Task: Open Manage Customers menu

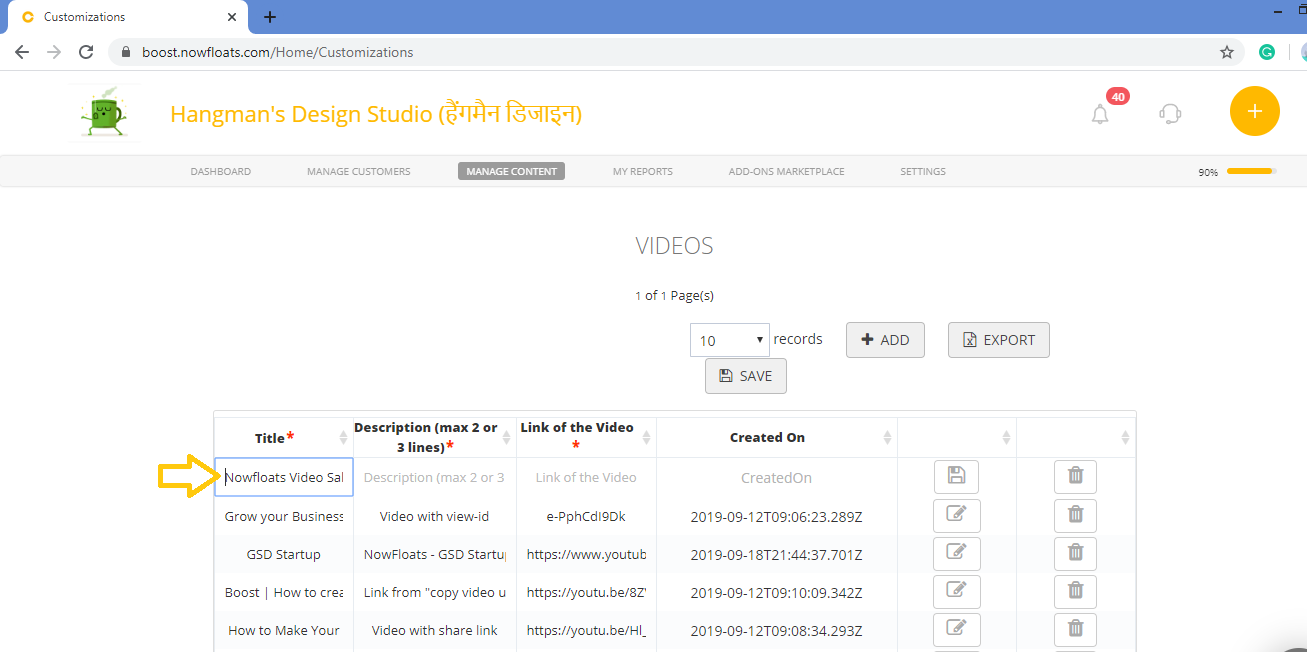Action: 359,171
